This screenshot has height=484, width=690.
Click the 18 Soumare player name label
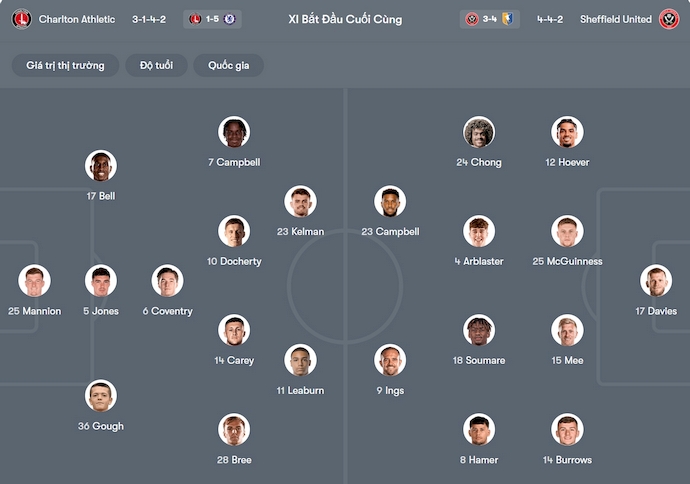pos(479,360)
